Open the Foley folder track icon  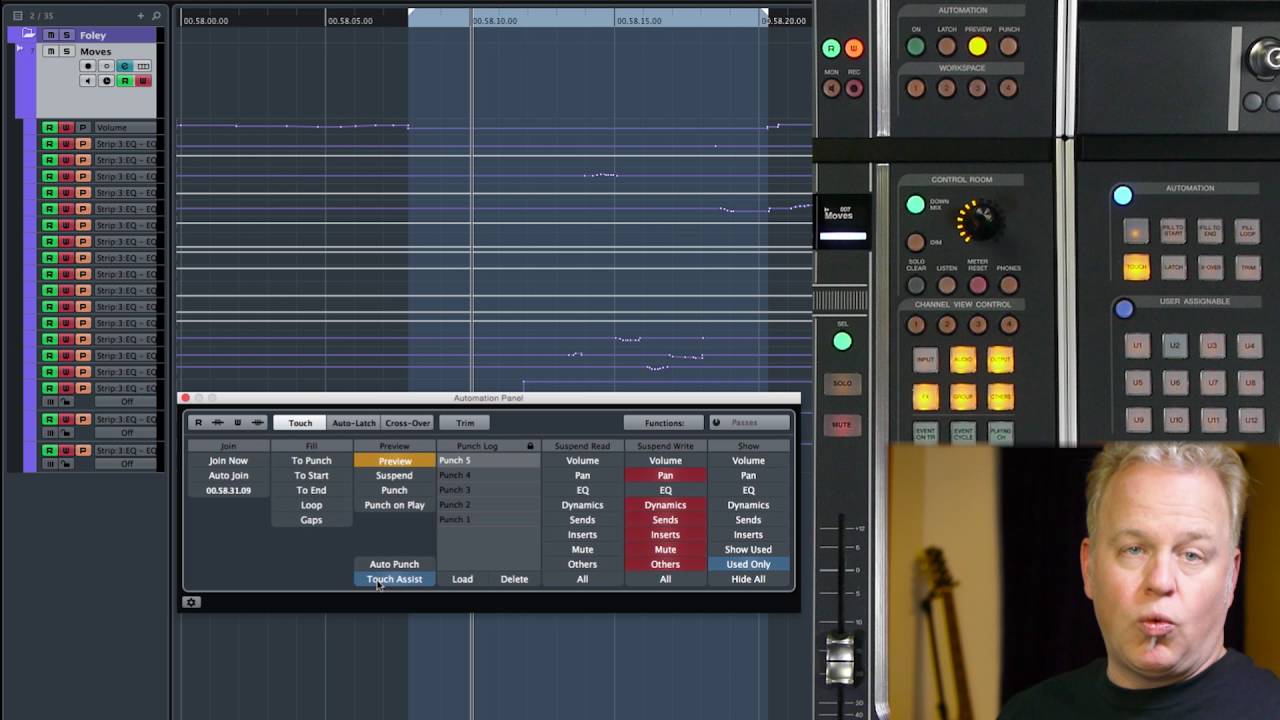(28, 34)
